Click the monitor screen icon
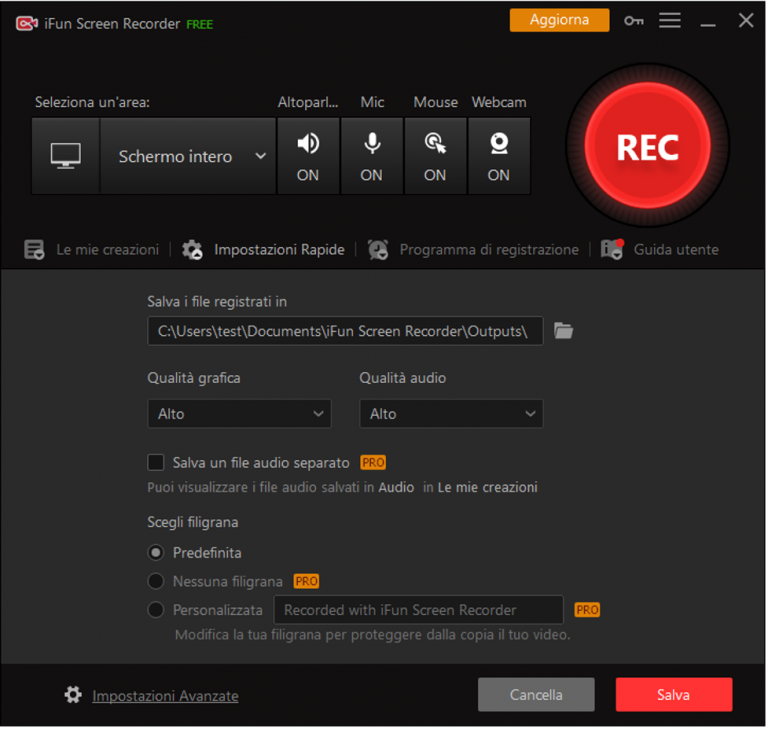The image size is (768, 729). (x=66, y=156)
